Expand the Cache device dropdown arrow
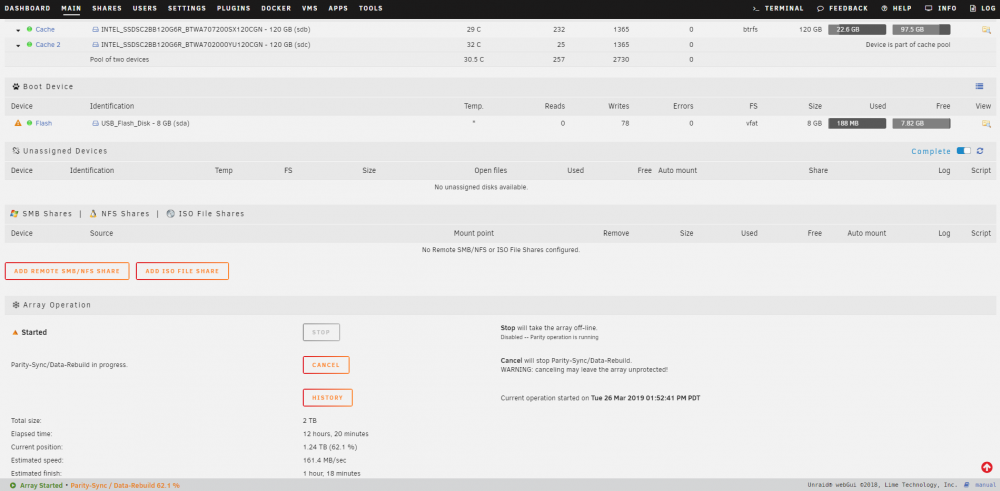The image size is (1000, 491). [x=18, y=30]
